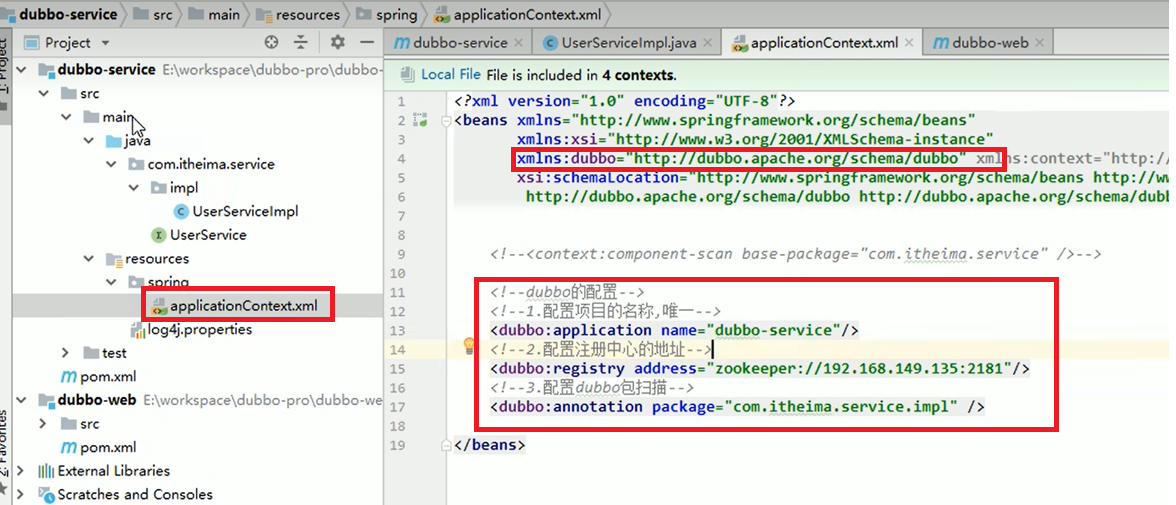This screenshot has width=1176, height=505.
Task: Click the Scratches and Consoles icon
Action: point(46,494)
